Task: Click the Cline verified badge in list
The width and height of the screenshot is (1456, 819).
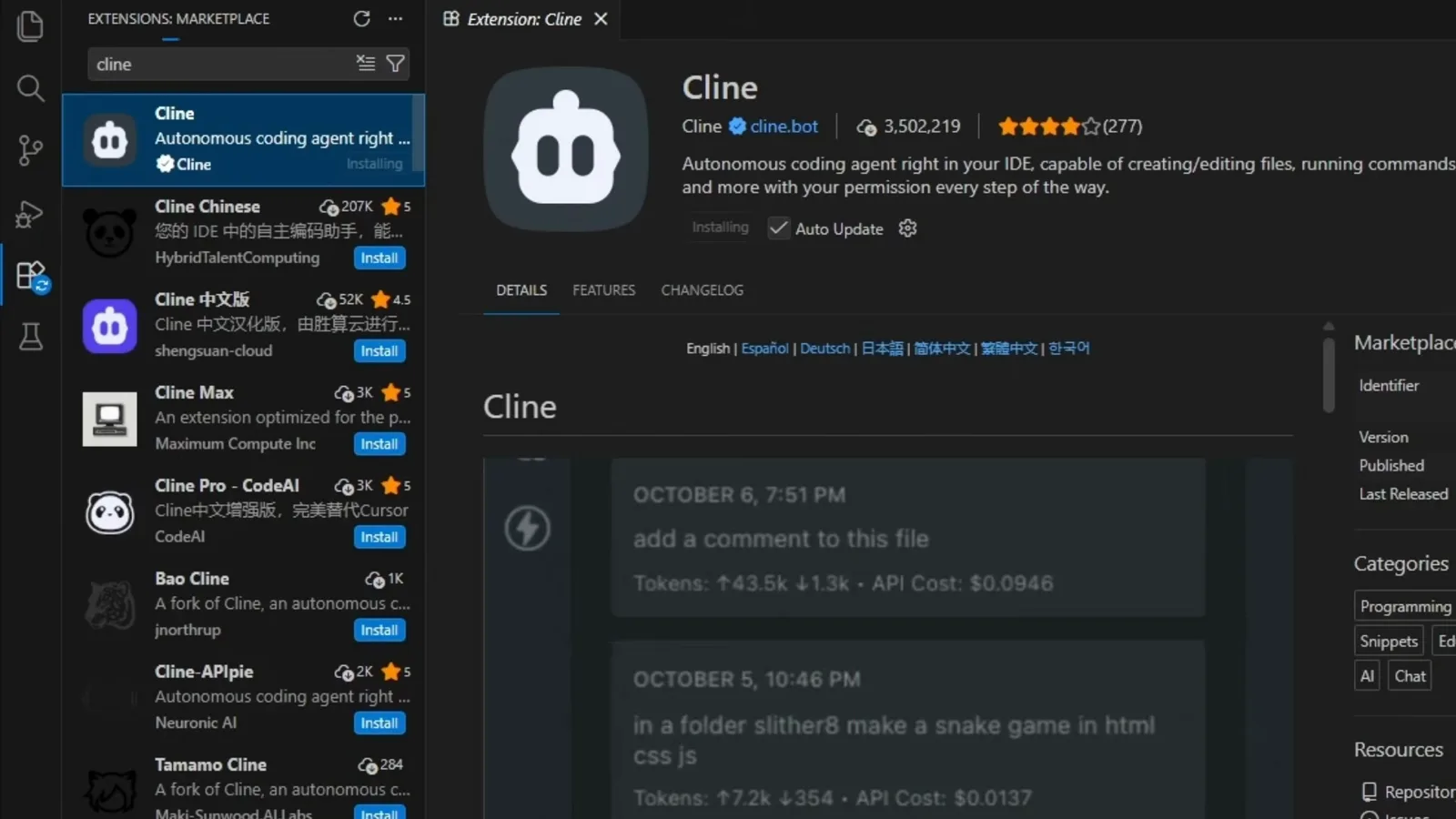Action: 165,164
